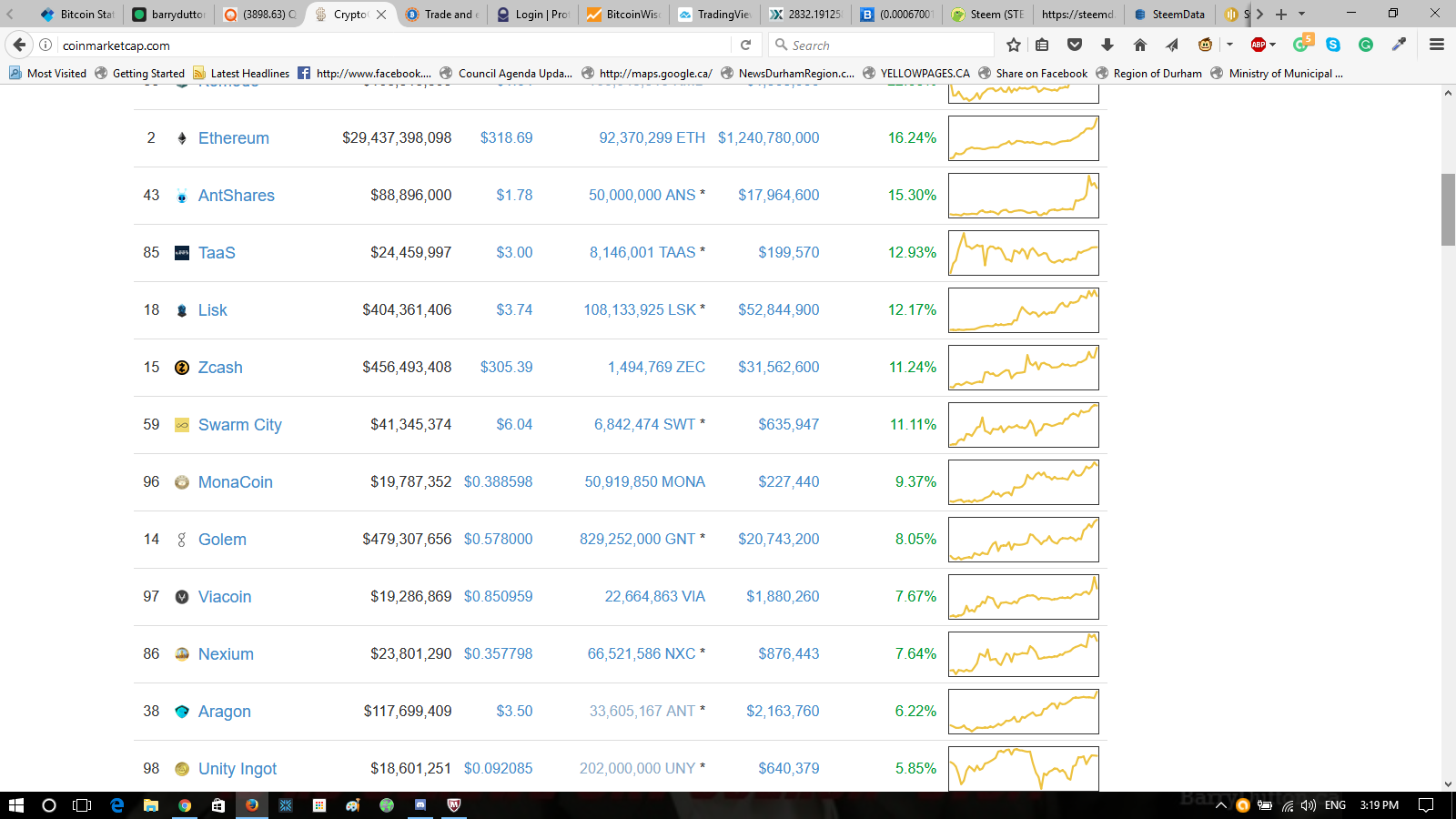
Task: Click AntShares 15.30% change value
Action: pos(912,196)
